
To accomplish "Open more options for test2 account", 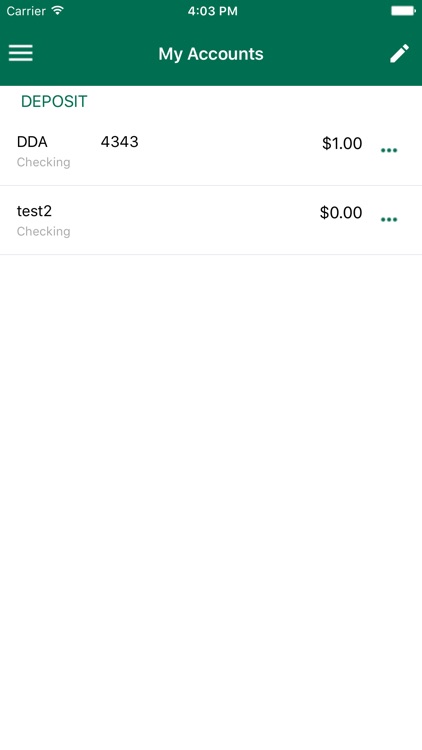I will coord(389,220).
